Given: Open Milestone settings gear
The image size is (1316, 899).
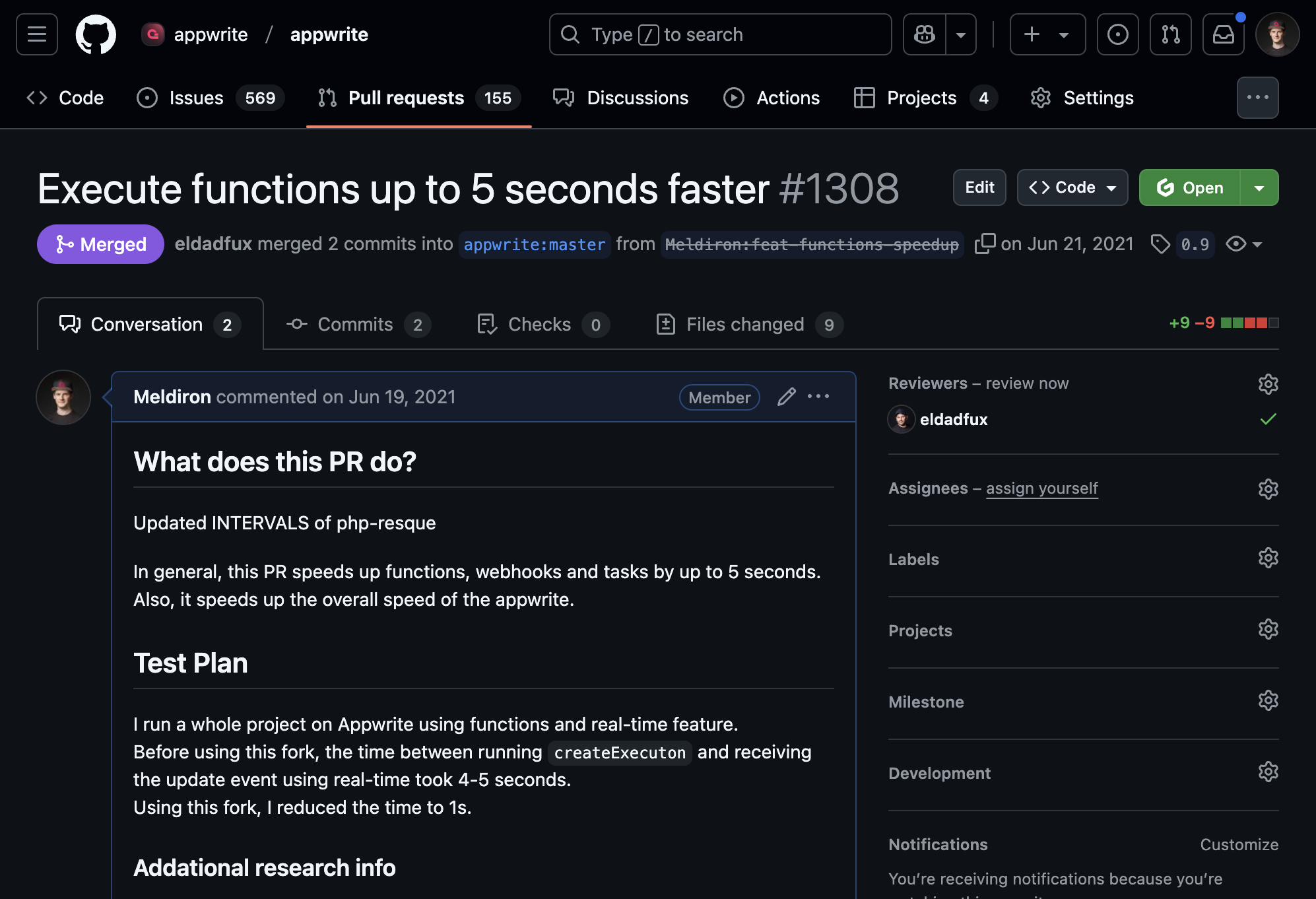Looking at the screenshot, I should 1268,700.
